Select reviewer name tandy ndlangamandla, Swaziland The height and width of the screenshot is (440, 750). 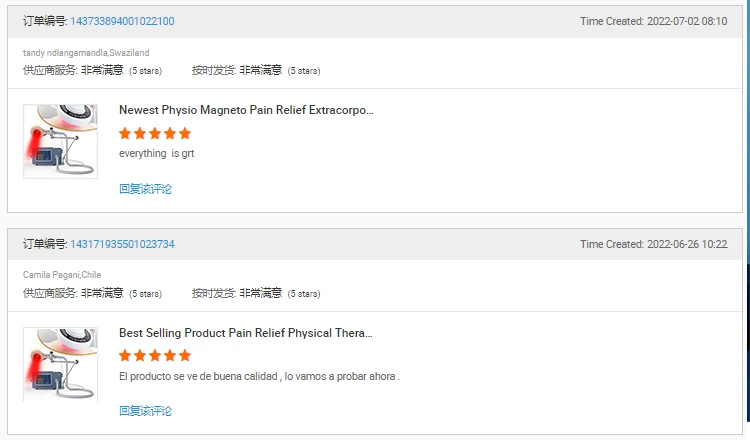click(x=86, y=52)
